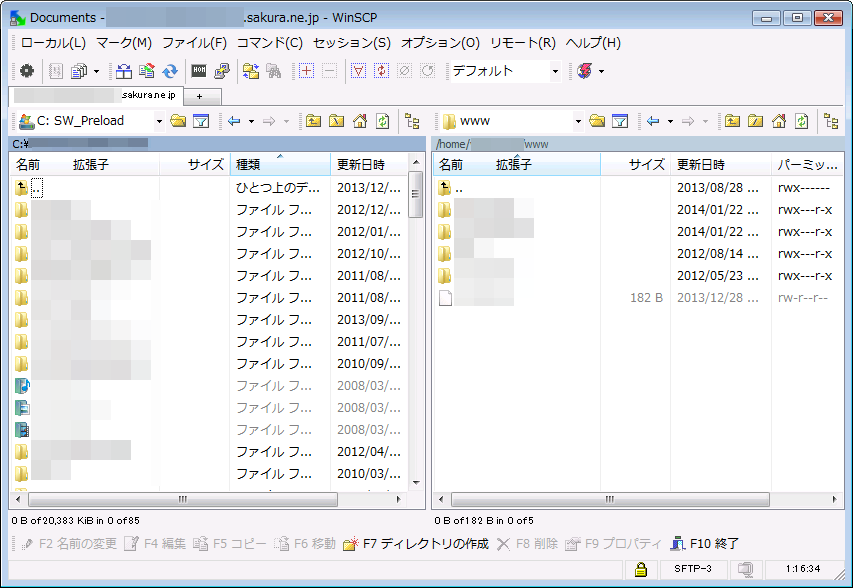Click the new session lightning globe icon

[585, 71]
